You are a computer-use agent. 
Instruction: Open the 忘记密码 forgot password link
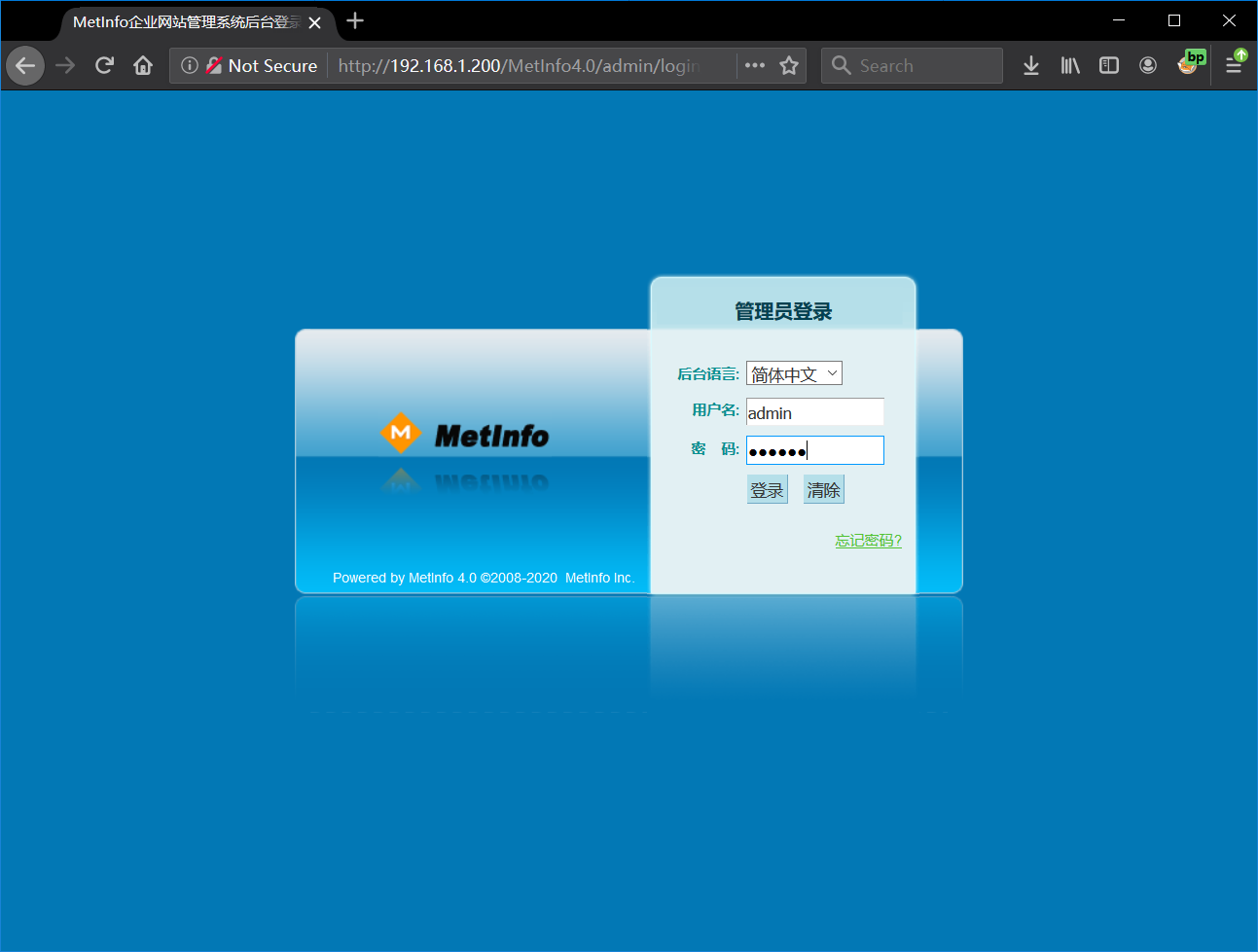868,541
